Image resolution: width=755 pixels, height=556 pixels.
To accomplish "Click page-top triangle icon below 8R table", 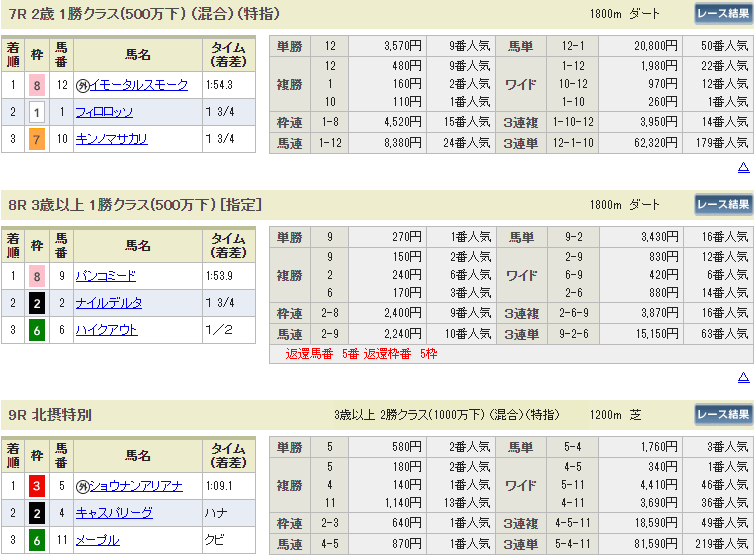I will coord(743,377).
